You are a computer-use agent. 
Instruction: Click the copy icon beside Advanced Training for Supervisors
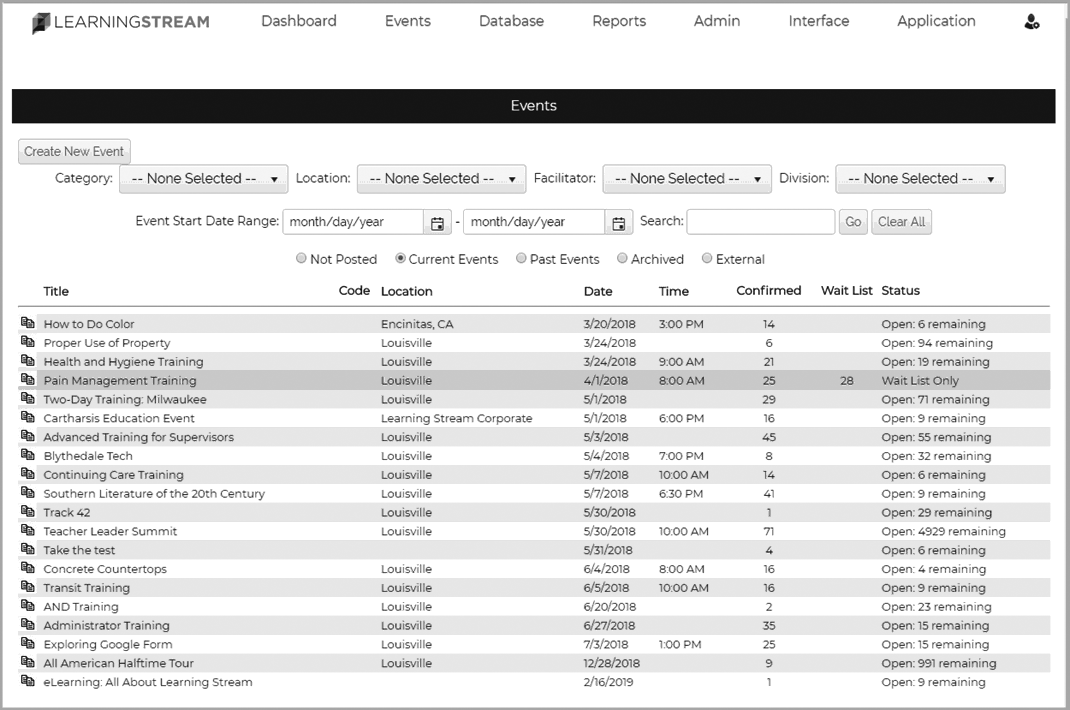pos(27,436)
